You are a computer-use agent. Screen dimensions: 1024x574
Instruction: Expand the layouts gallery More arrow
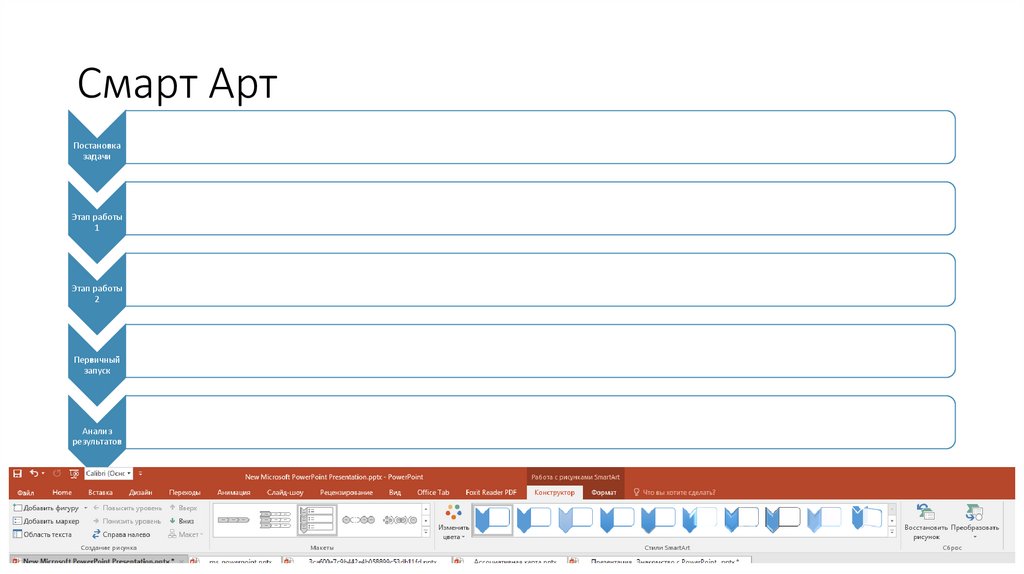(x=426, y=533)
